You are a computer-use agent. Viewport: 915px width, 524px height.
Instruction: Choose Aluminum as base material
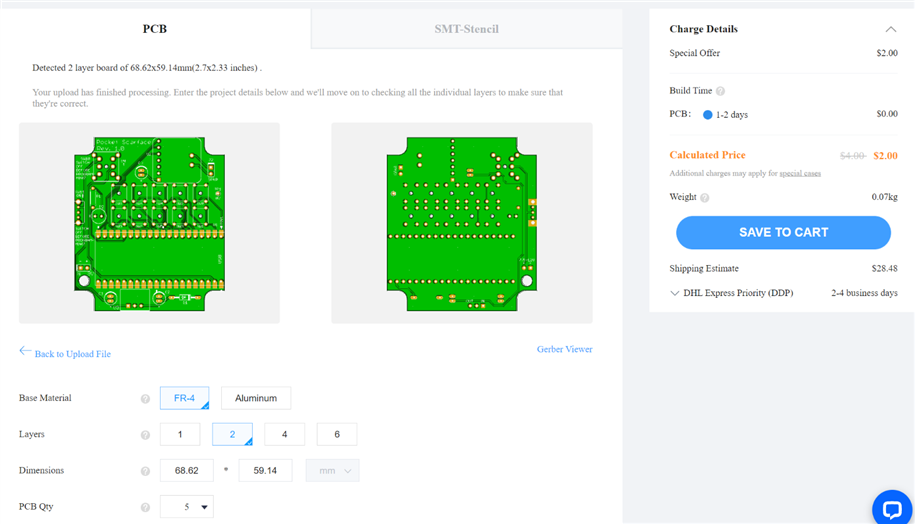point(256,398)
